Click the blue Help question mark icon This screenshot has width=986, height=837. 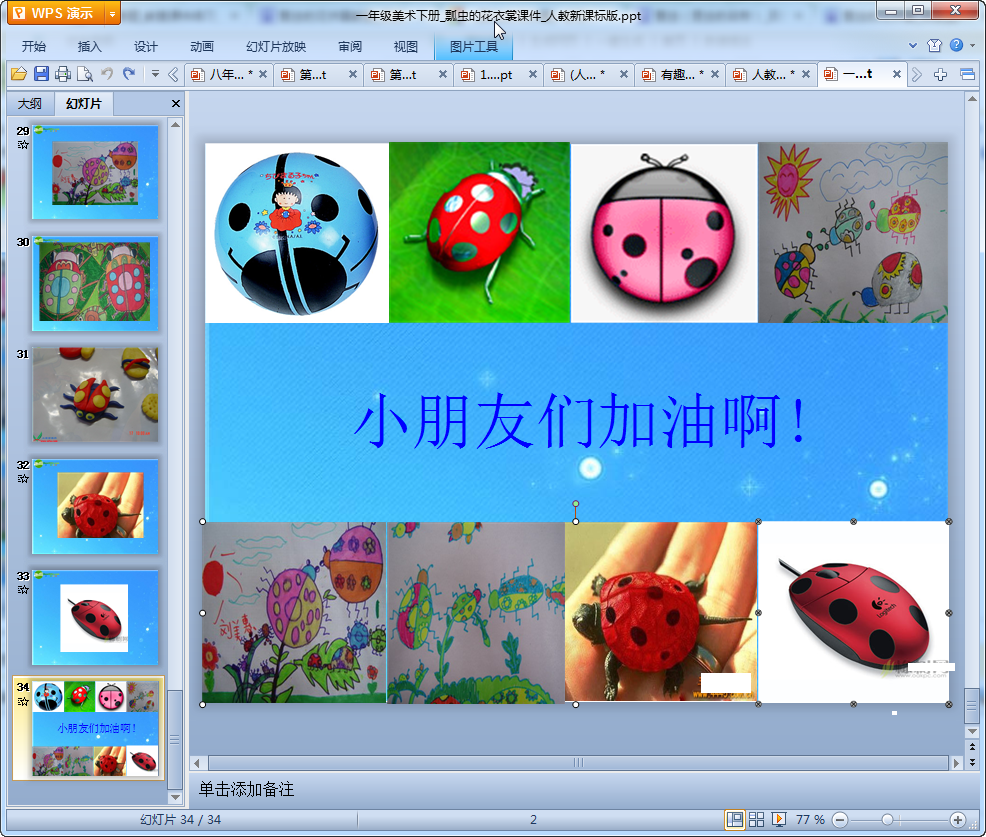tap(956, 45)
